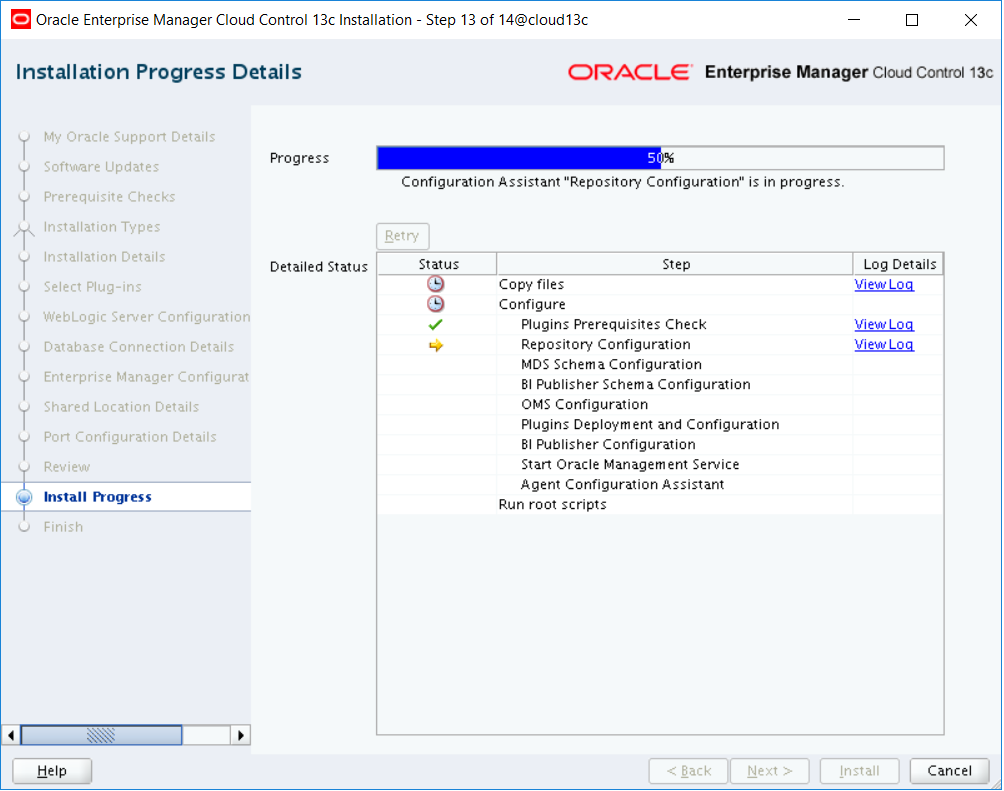Click the Install button
The image size is (1004, 791).
coord(859,771)
